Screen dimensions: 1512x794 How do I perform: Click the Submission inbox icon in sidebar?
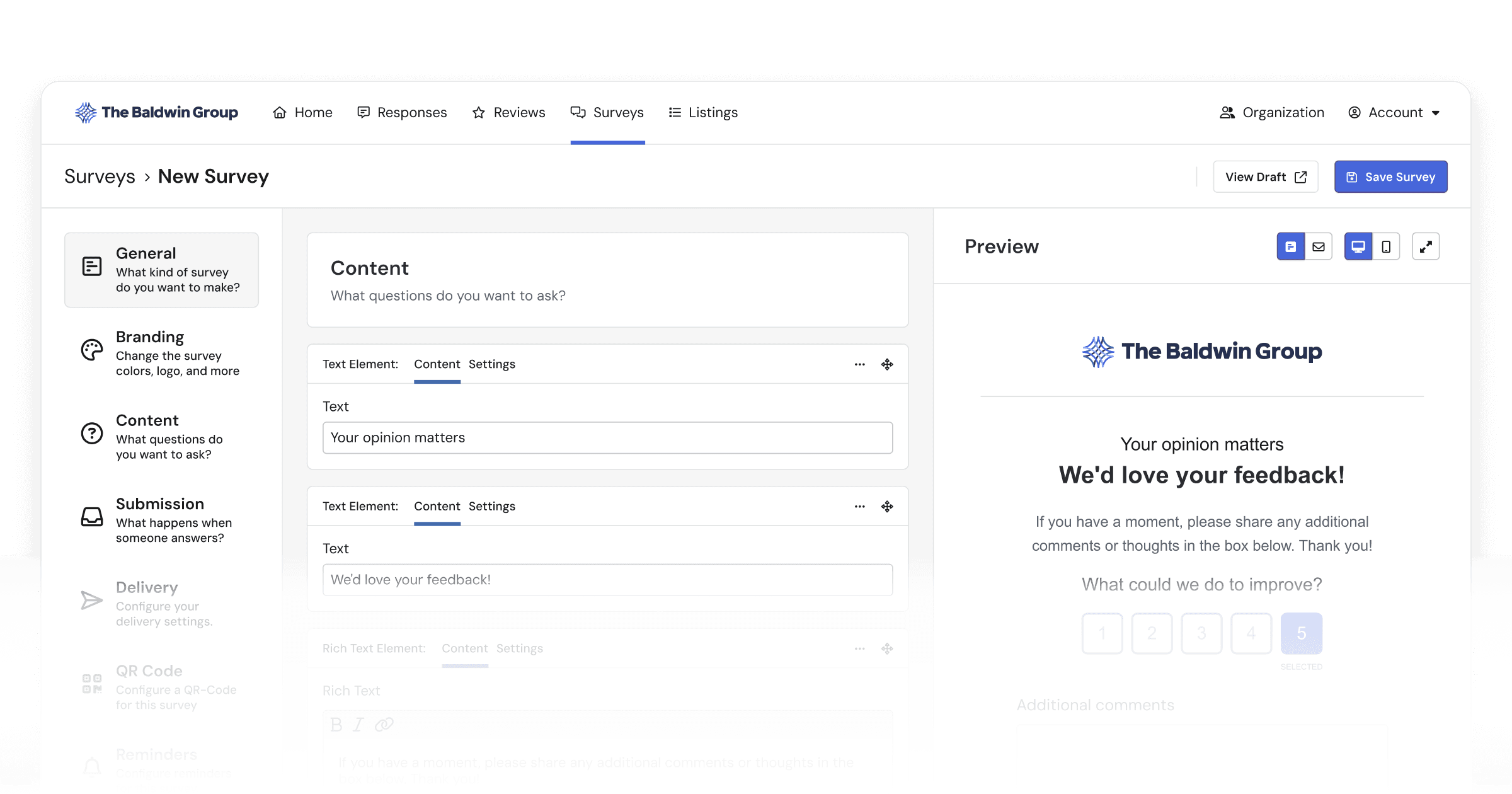92,517
